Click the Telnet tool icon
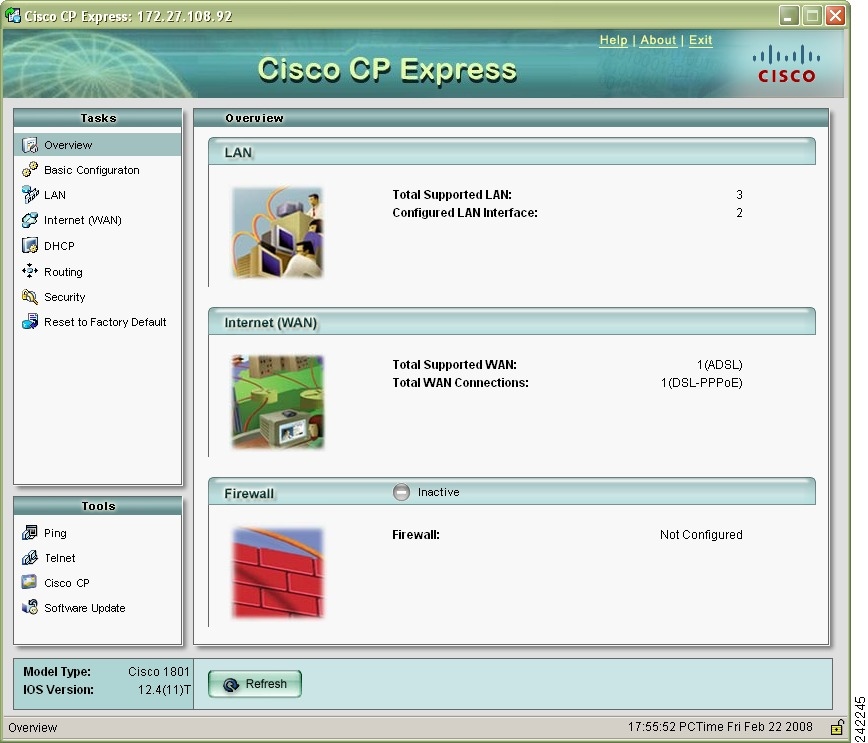The image size is (868, 743). 30,558
